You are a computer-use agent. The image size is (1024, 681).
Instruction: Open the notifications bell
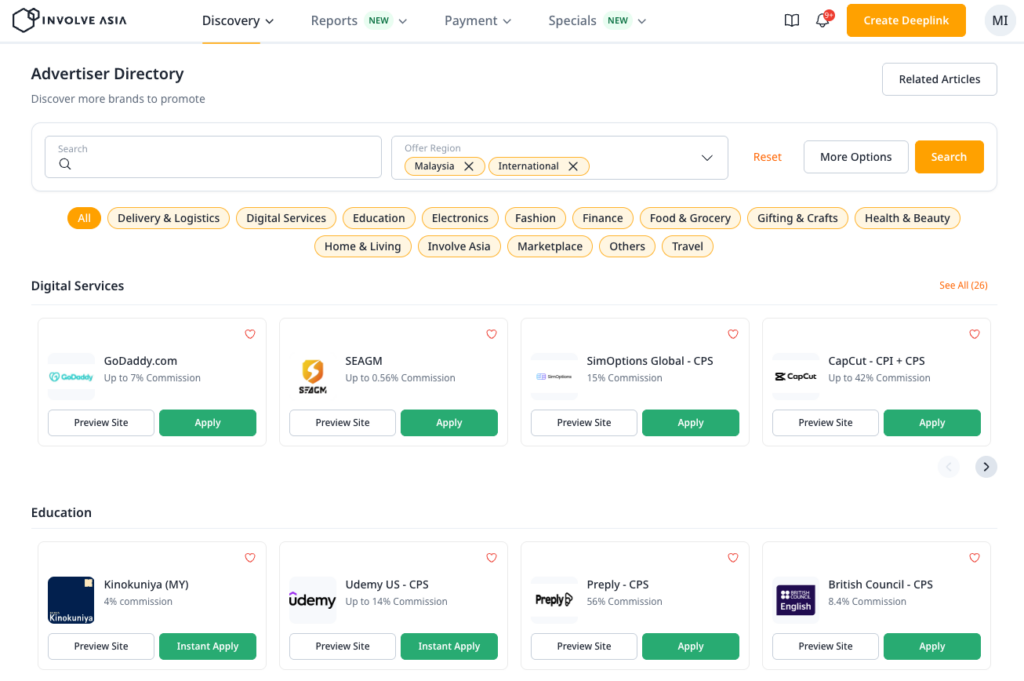[x=823, y=20]
